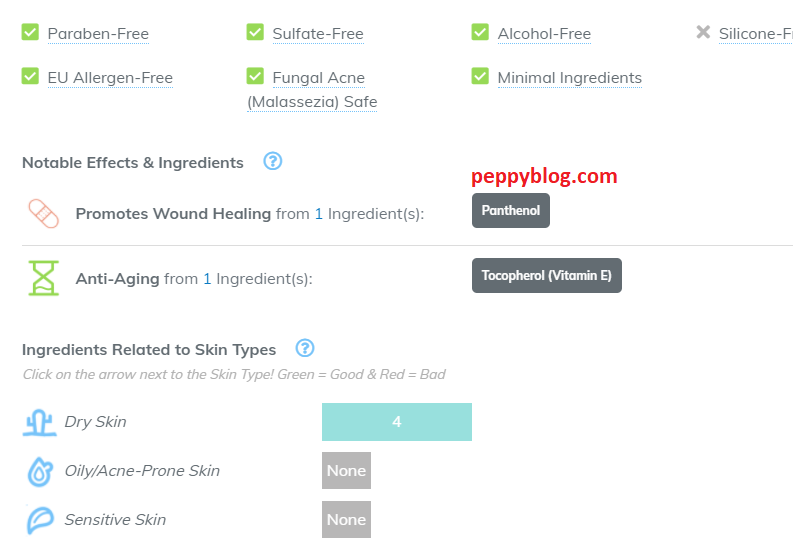The width and height of the screenshot is (793, 549).
Task: Click the Panthenol ingredient tag
Action: coord(510,211)
